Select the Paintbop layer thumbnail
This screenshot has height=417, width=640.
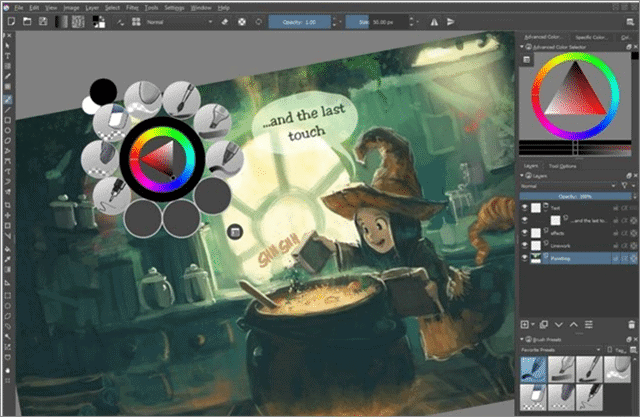pyautogui.click(x=536, y=258)
